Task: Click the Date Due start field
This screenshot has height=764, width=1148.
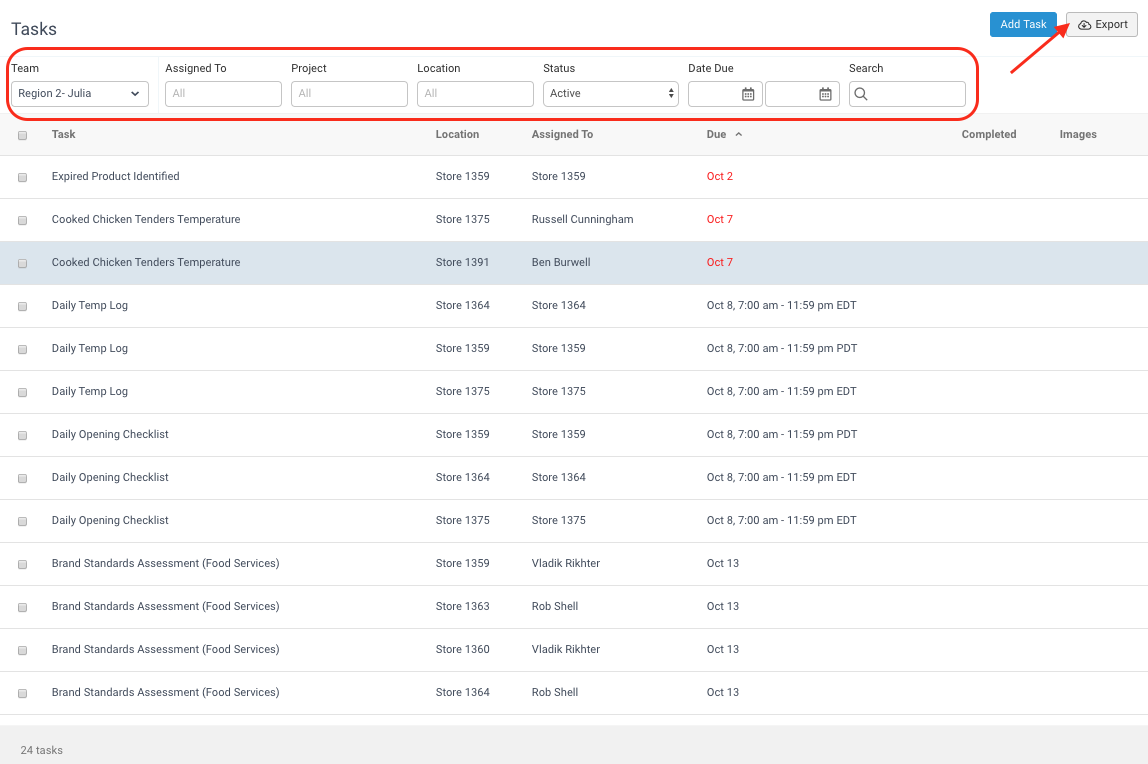Action: pos(726,94)
